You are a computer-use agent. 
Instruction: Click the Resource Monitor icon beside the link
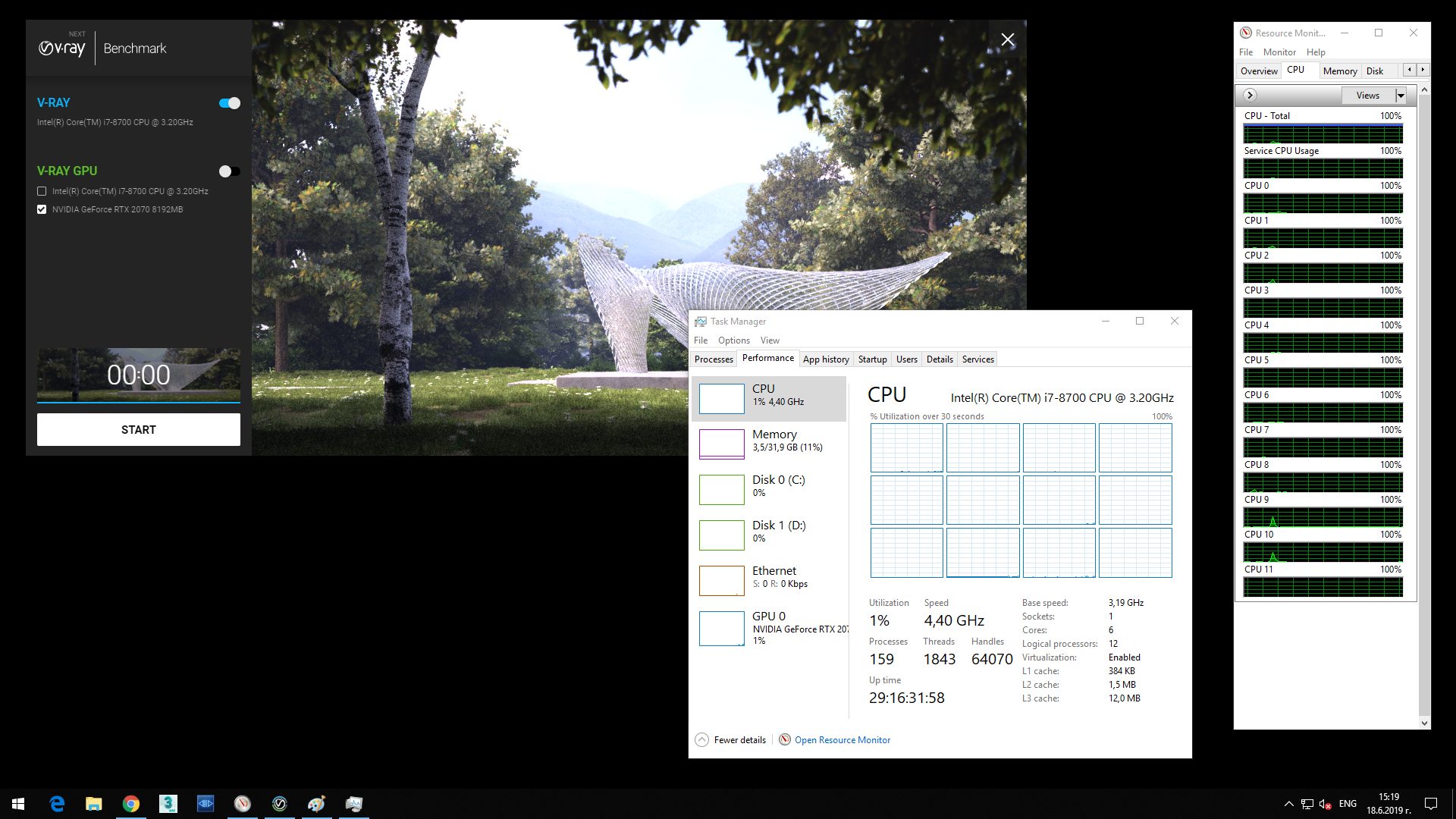(785, 739)
